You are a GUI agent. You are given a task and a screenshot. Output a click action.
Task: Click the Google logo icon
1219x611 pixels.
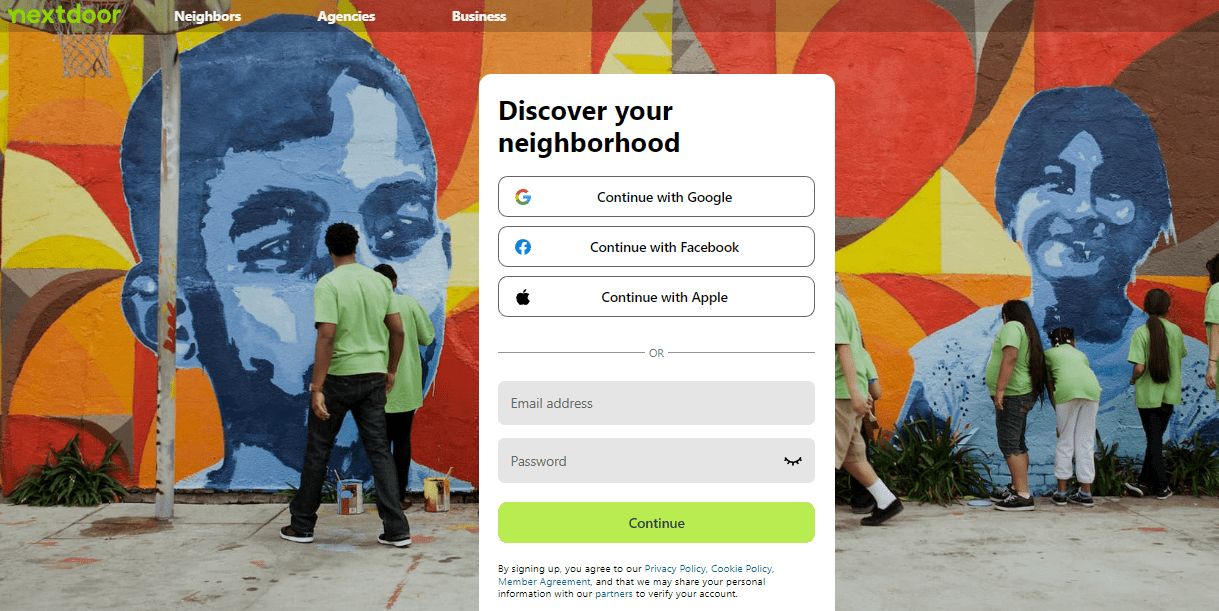tap(523, 197)
